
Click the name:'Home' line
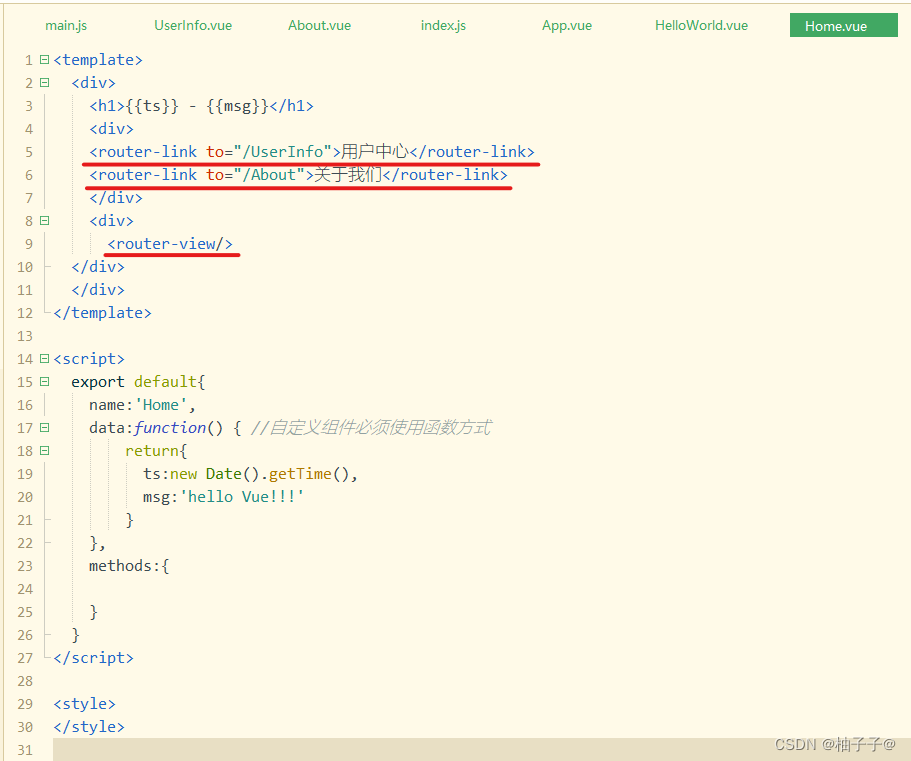(142, 405)
